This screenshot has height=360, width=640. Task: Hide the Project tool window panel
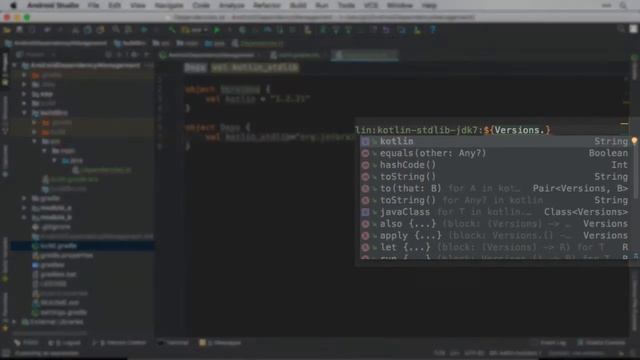point(147,54)
